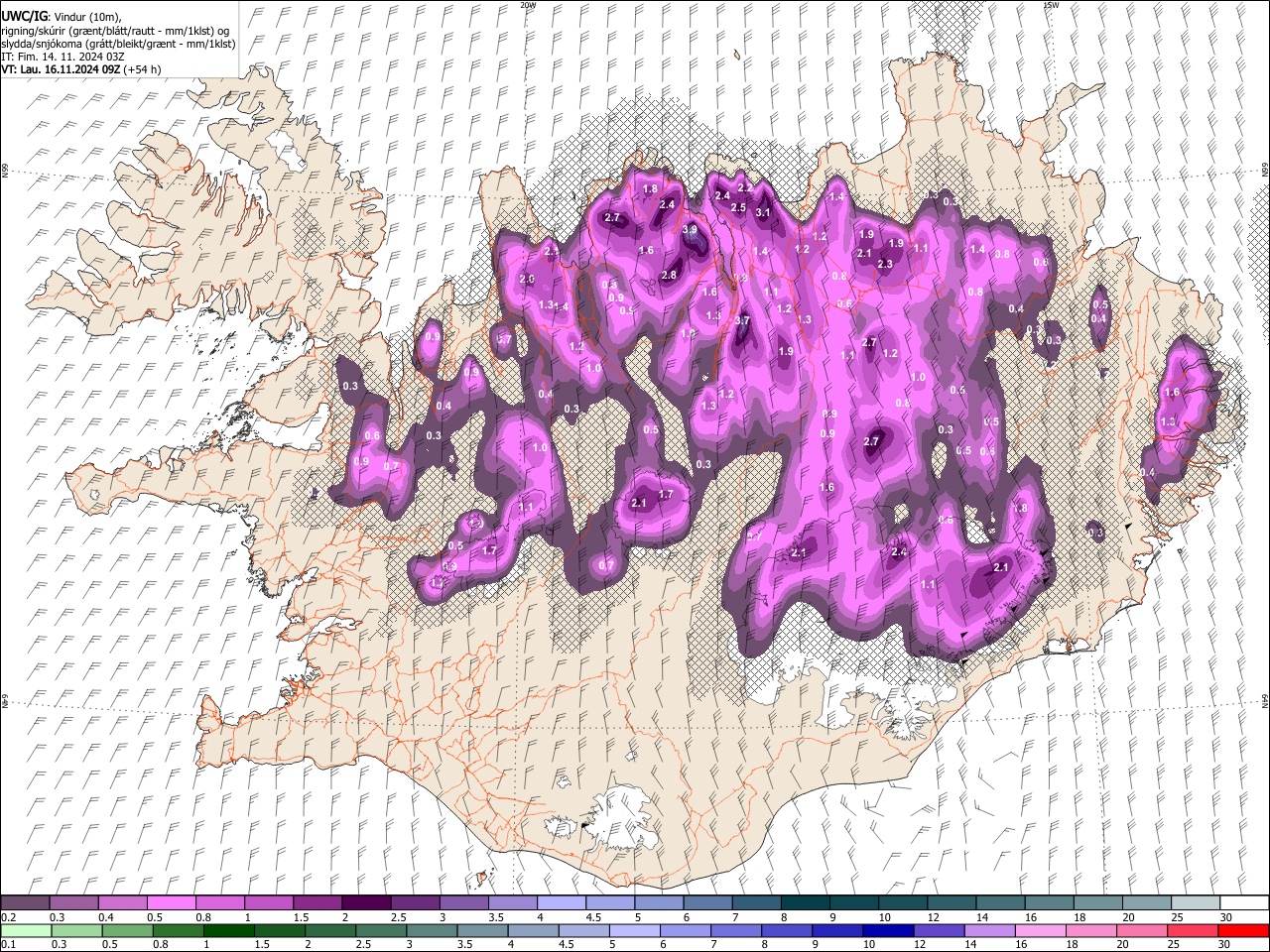This screenshot has width=1270, height=952.
Task: Click the '0.2' label in the snow legend
Action: tap(9, 916)
